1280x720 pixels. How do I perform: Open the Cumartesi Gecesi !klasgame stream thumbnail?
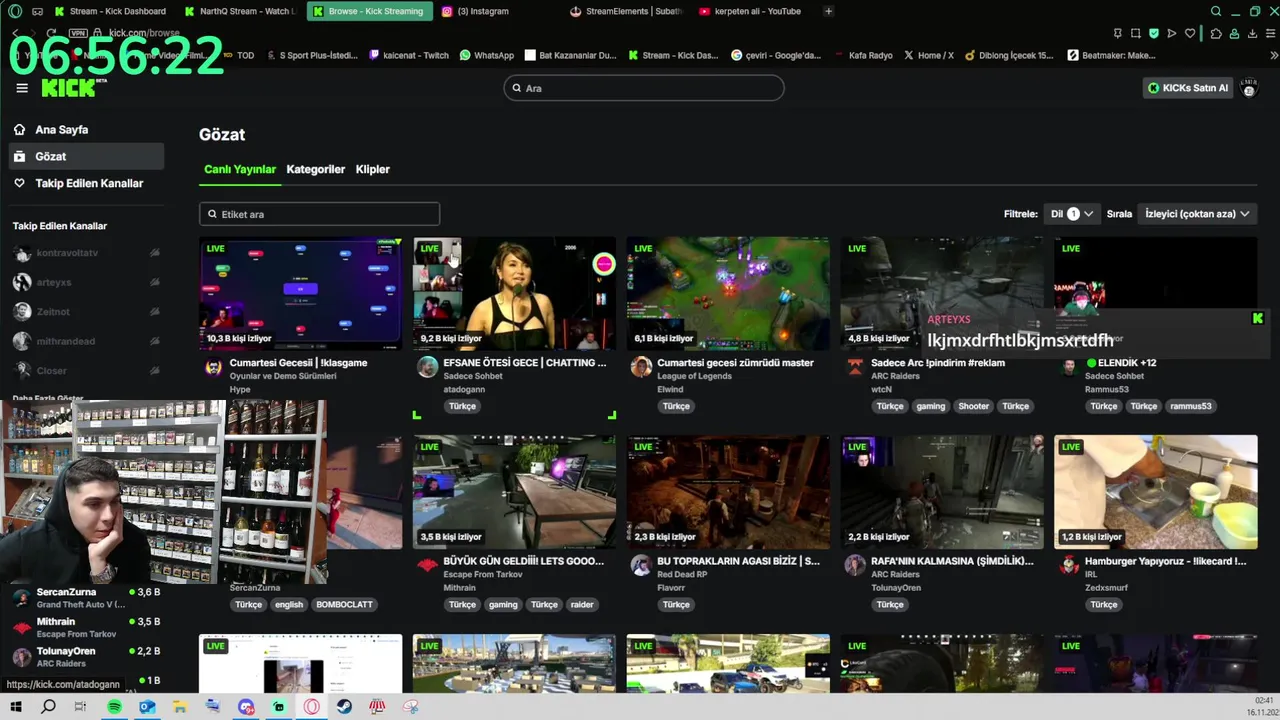(x=300, y=293)
